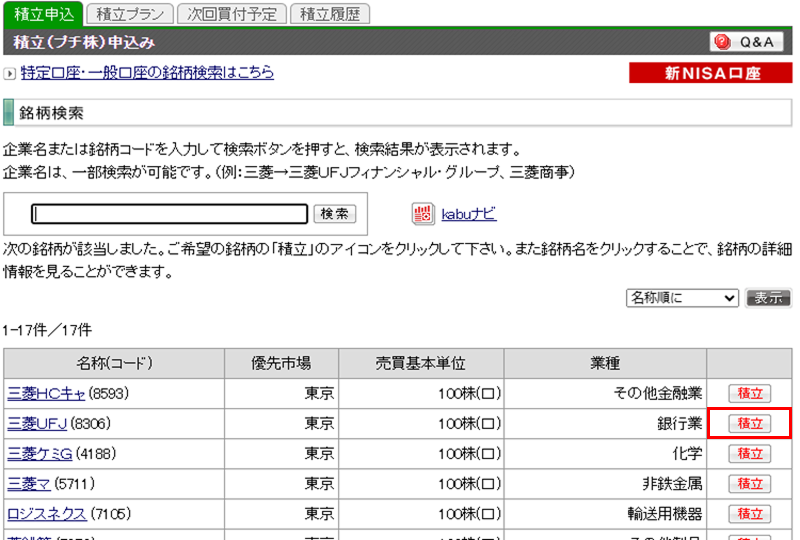Open the 名称順に sort dropdown

pyautogui.click(x=682, y=298)
